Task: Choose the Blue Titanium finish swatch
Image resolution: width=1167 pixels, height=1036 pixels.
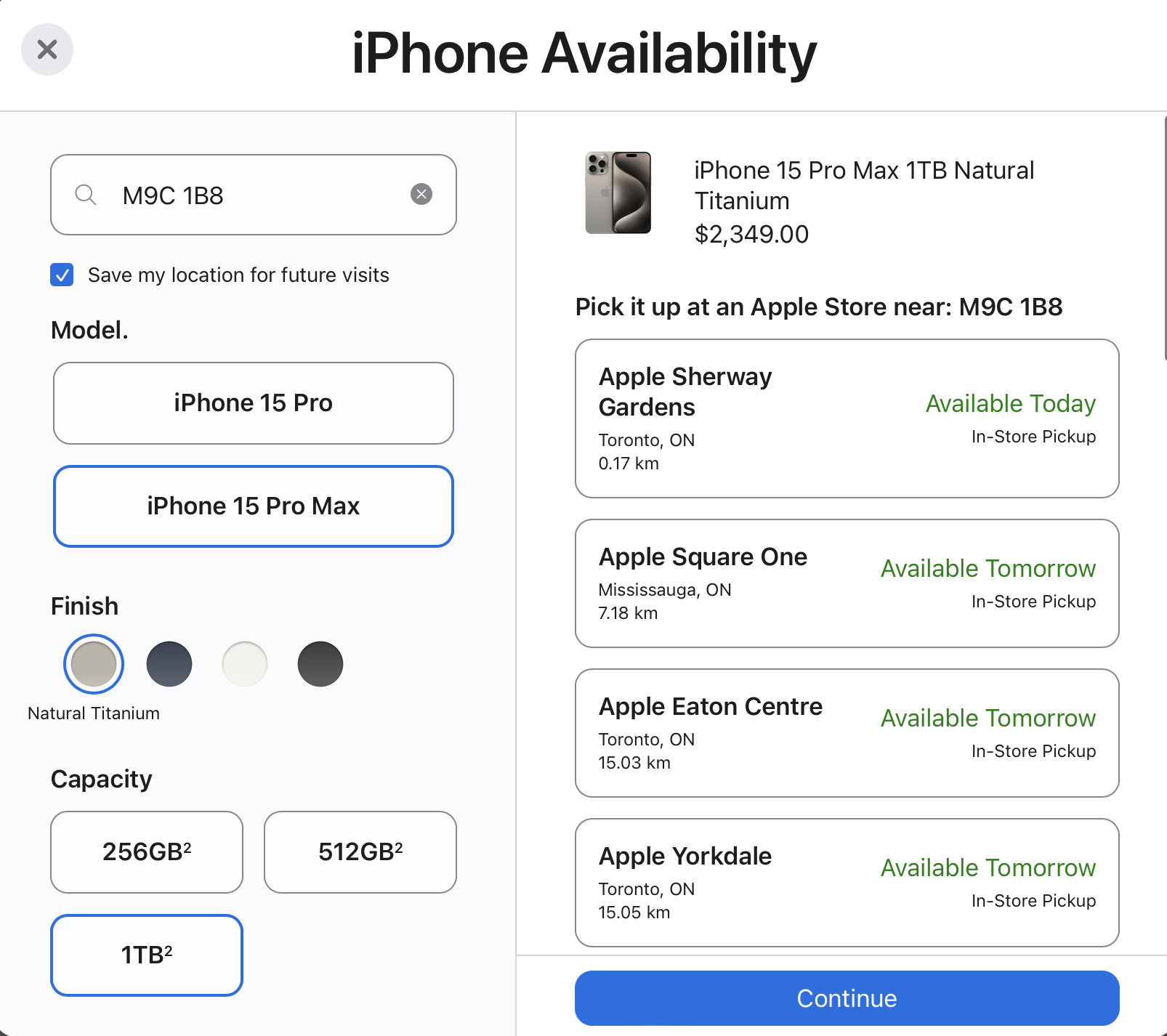Action: coord(169,664)
